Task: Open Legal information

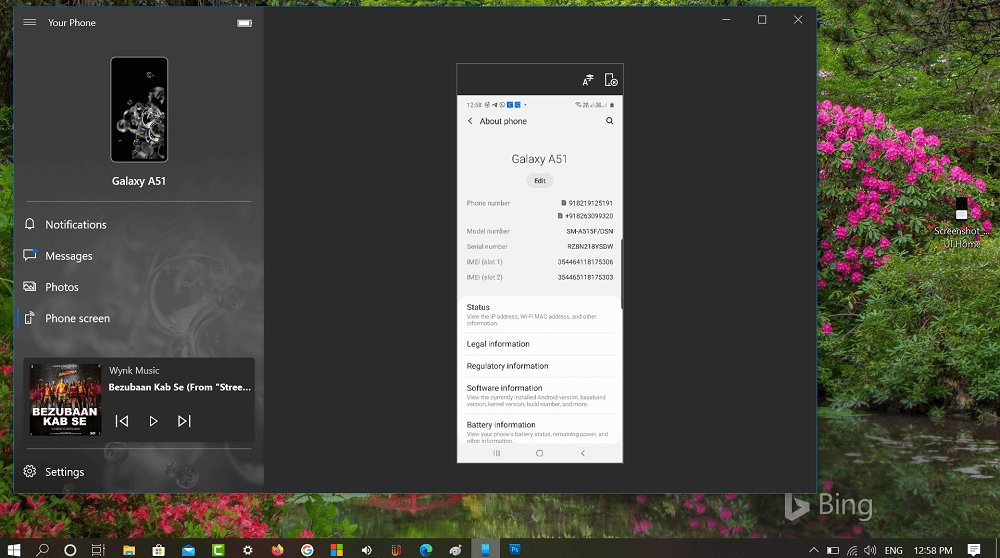Action: tap(540, 344)
